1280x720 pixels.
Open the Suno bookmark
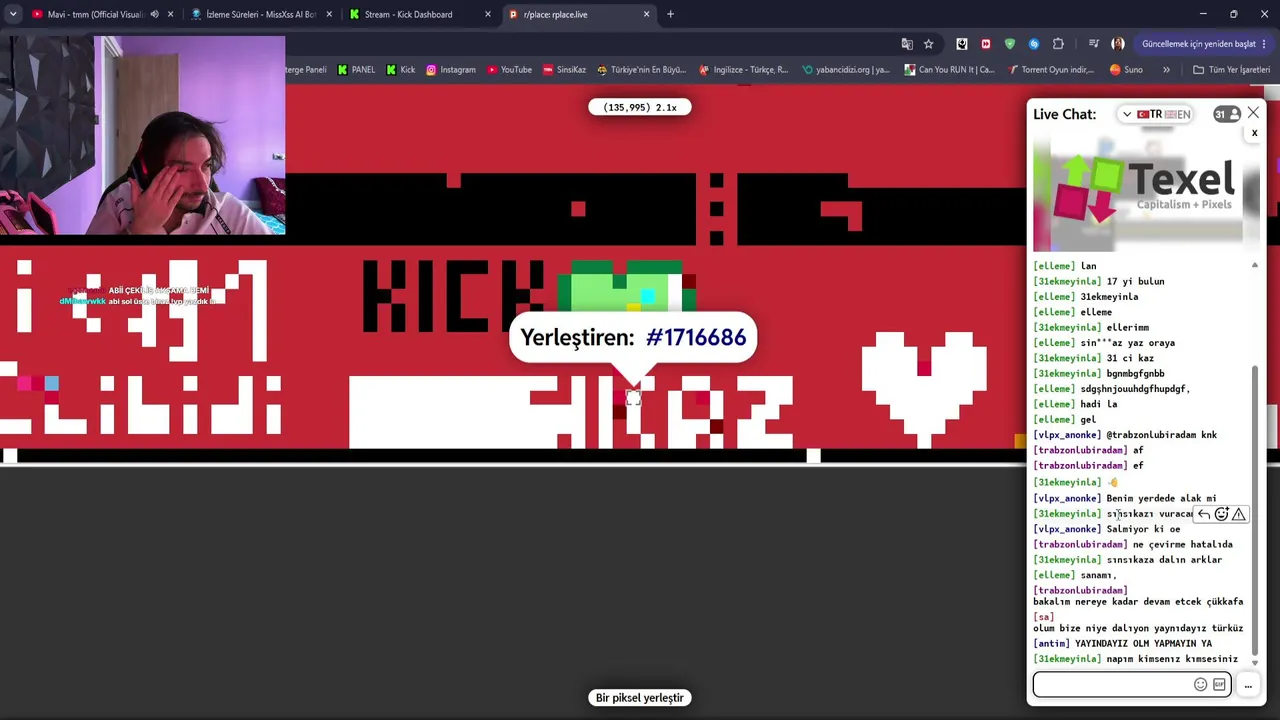tap(1126, 70)
